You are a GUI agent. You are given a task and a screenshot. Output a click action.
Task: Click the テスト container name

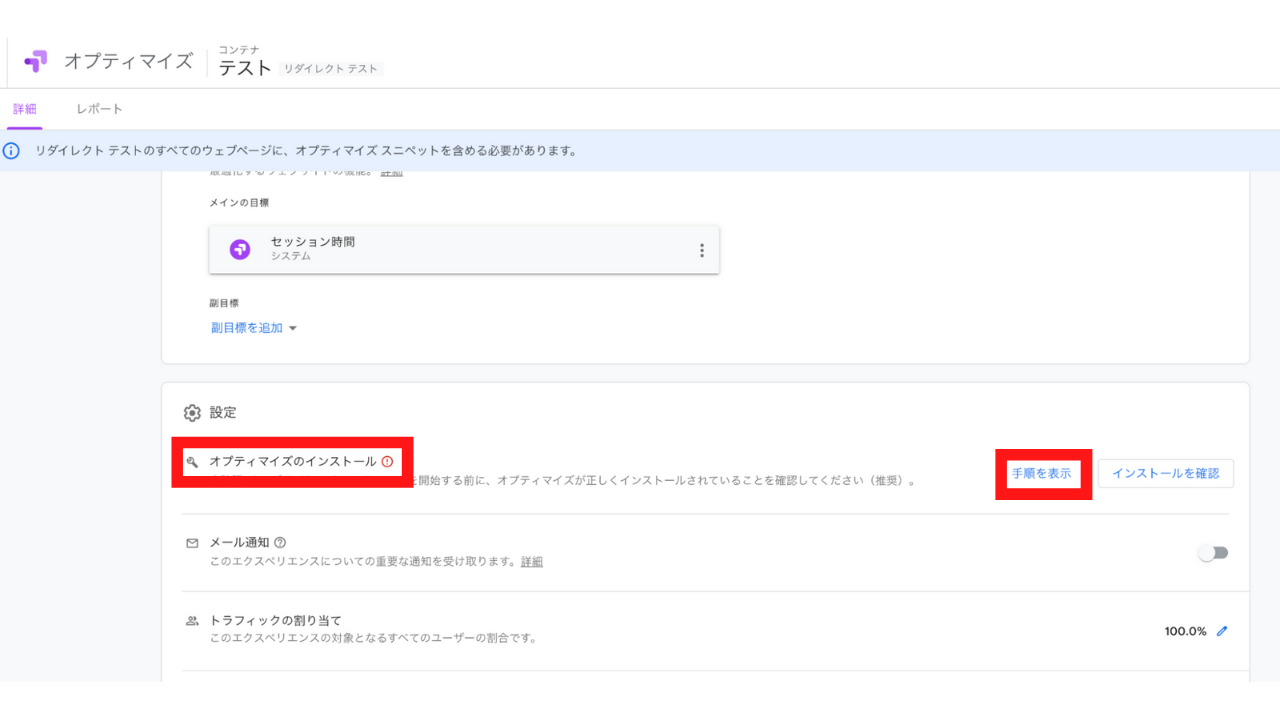pyautogui.click(x=245, y=68)
